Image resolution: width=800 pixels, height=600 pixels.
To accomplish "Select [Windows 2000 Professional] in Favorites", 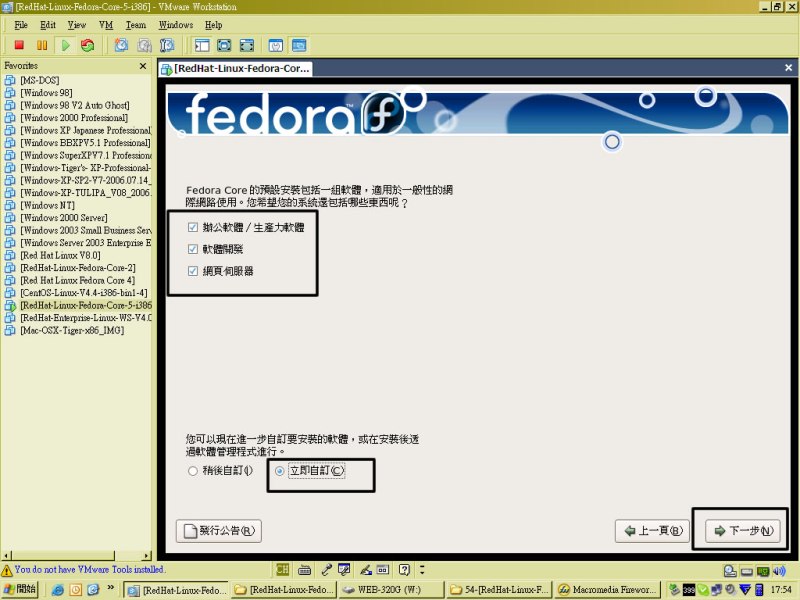I will pyautogui.click(x=74, y=118).
